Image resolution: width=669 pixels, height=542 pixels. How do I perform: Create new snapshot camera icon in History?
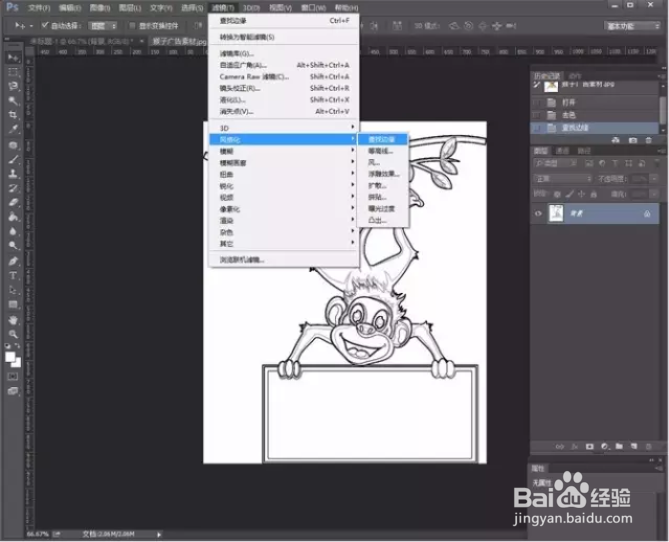click(x=633, y=140)
